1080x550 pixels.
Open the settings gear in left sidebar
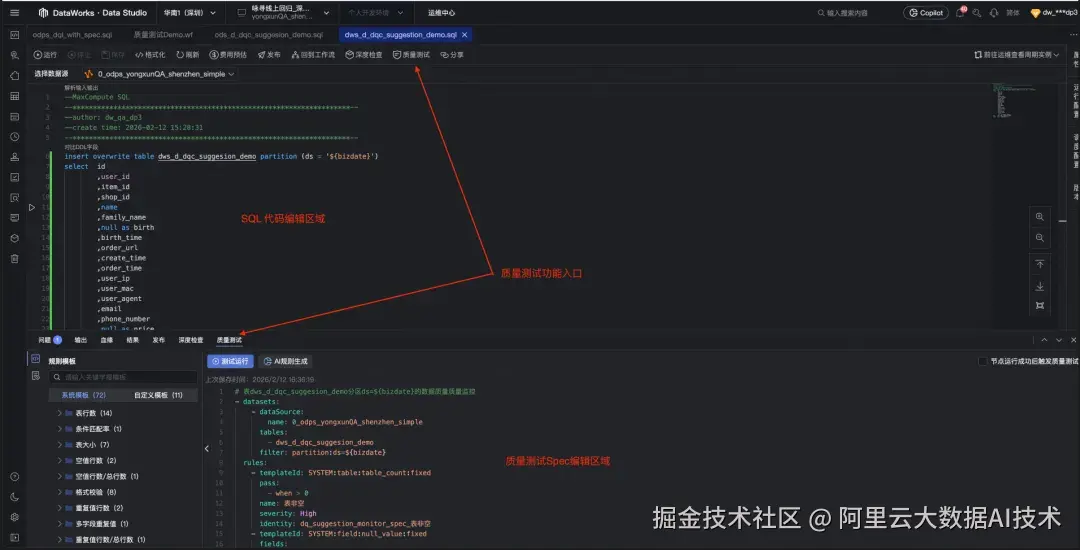click(x=14, y=517)
